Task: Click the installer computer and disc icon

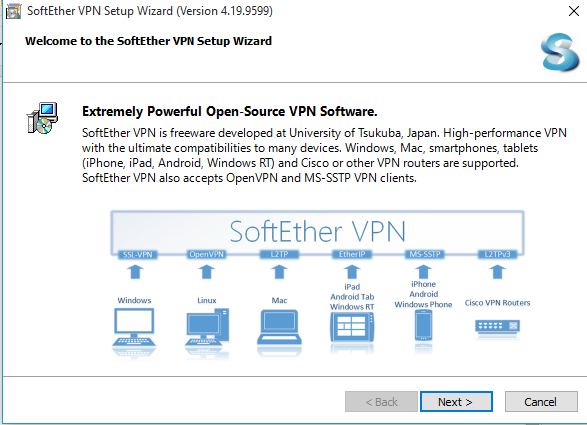Action: click(42, 118)
